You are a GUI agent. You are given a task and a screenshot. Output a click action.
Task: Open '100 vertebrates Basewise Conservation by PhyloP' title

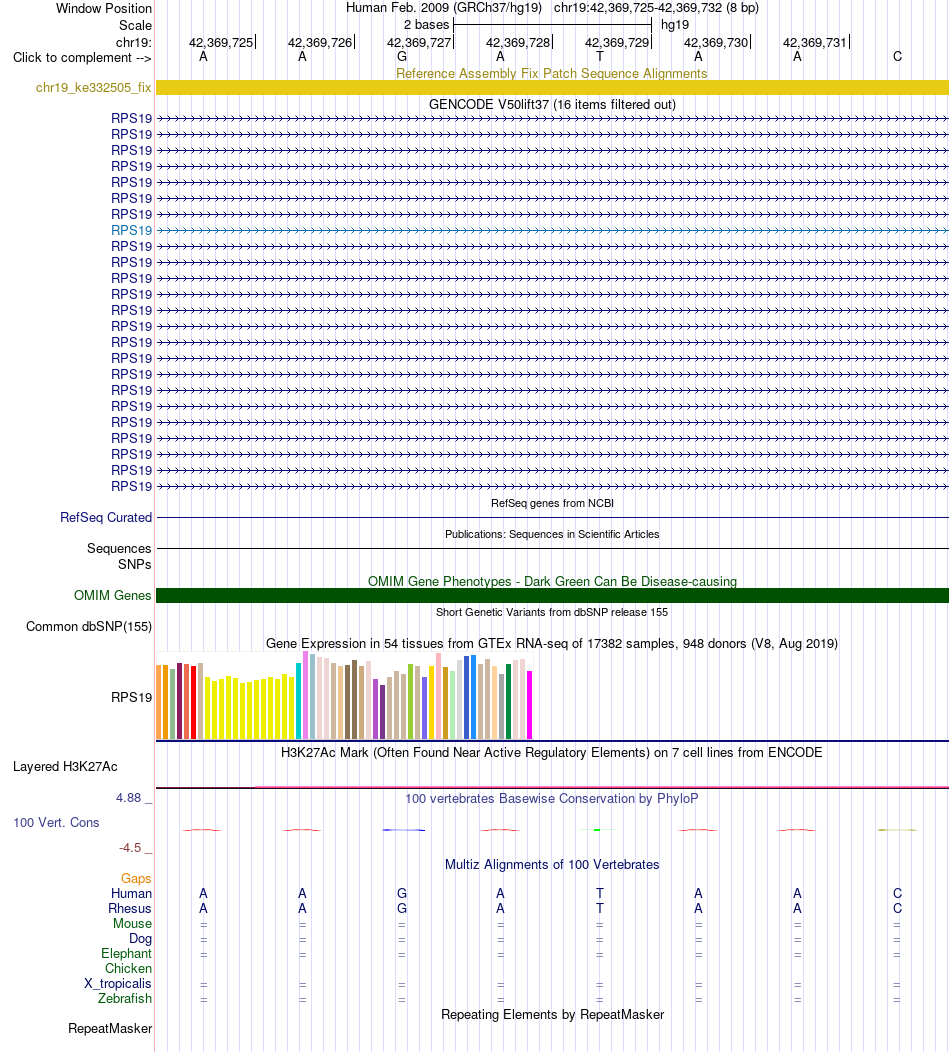551,798
